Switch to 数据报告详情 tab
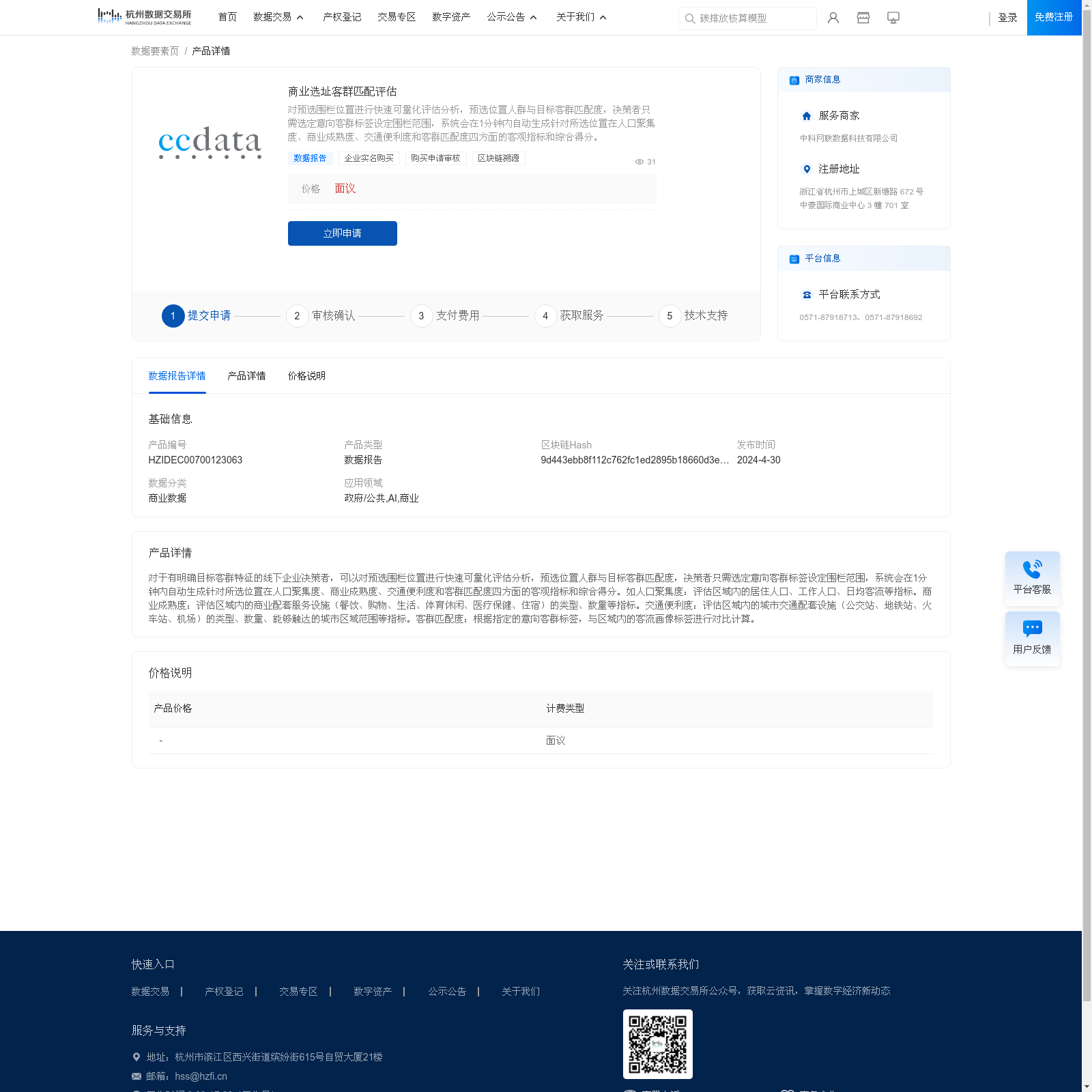Viewport: 1092px width, 1092px height. click(x=177, y=376)
